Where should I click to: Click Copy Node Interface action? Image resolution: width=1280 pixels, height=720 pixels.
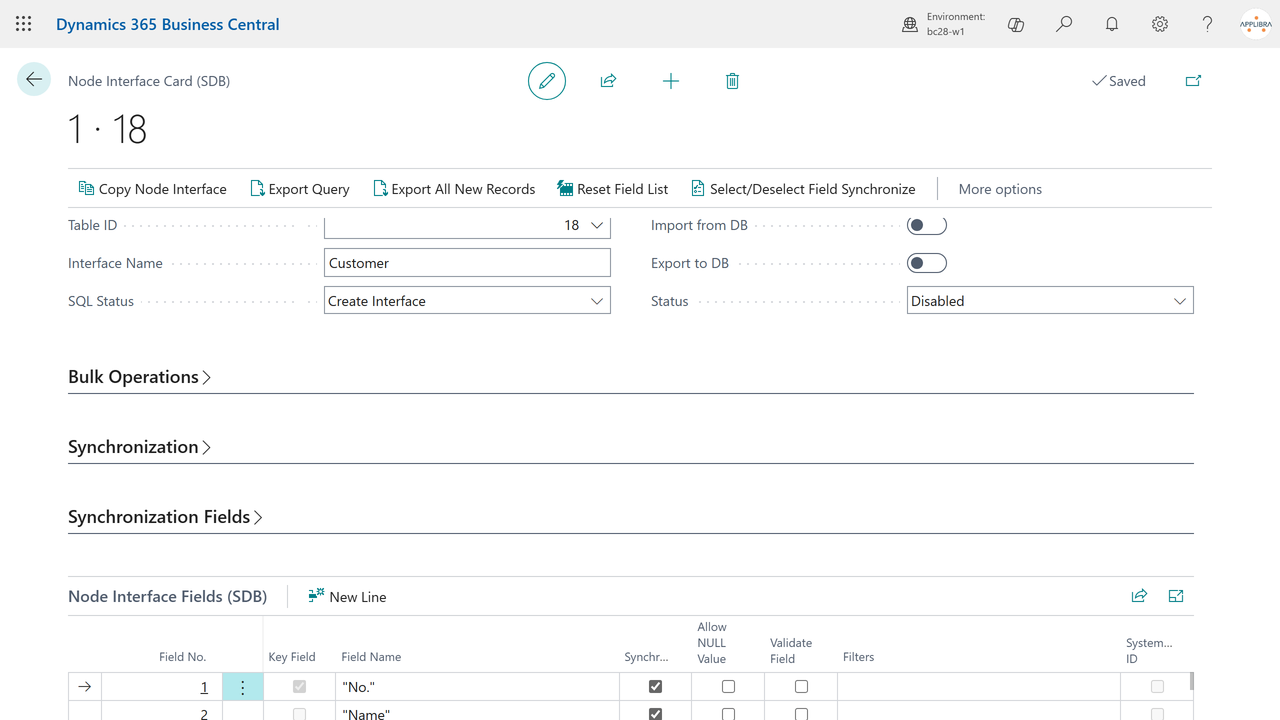pos(152,189)
